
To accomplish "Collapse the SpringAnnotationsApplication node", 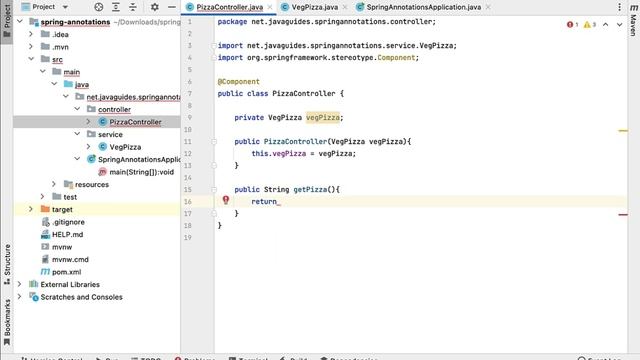I will [77, 159].
